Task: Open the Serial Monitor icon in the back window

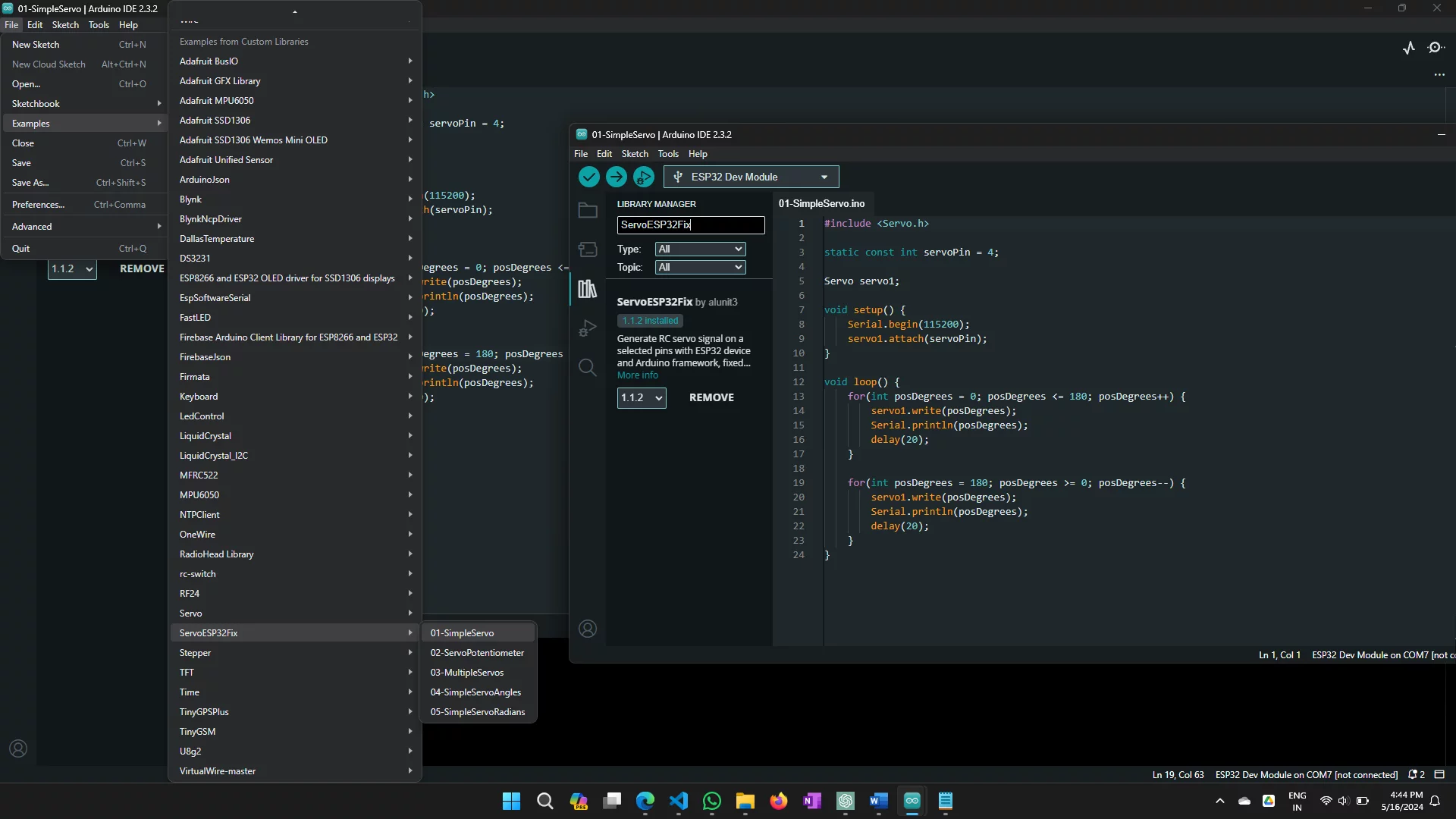Action: click(1436, 48)
